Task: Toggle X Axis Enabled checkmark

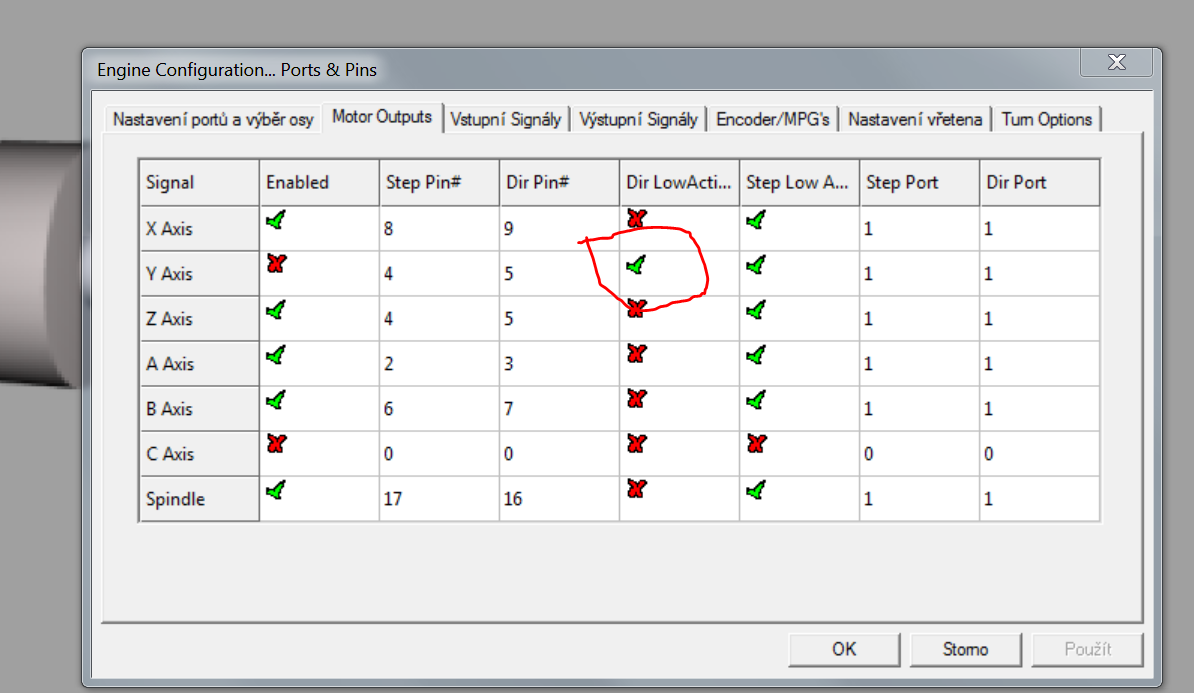Action: [275, 220]
